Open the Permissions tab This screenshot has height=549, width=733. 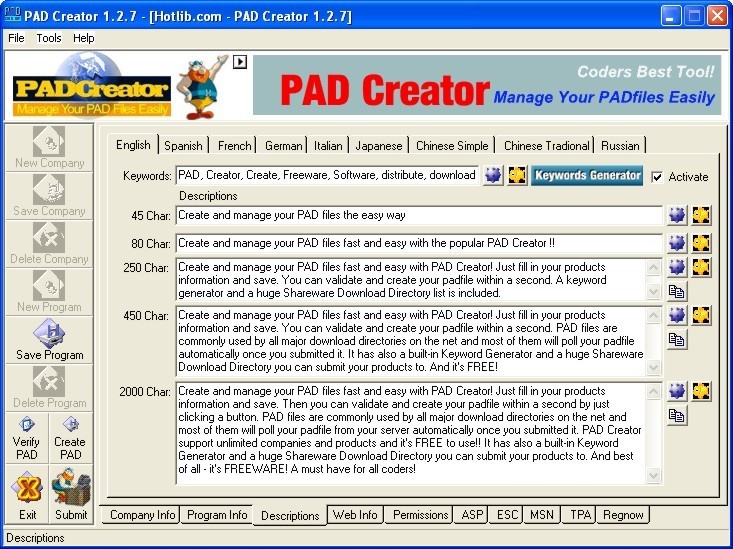(x=420, y=515)
